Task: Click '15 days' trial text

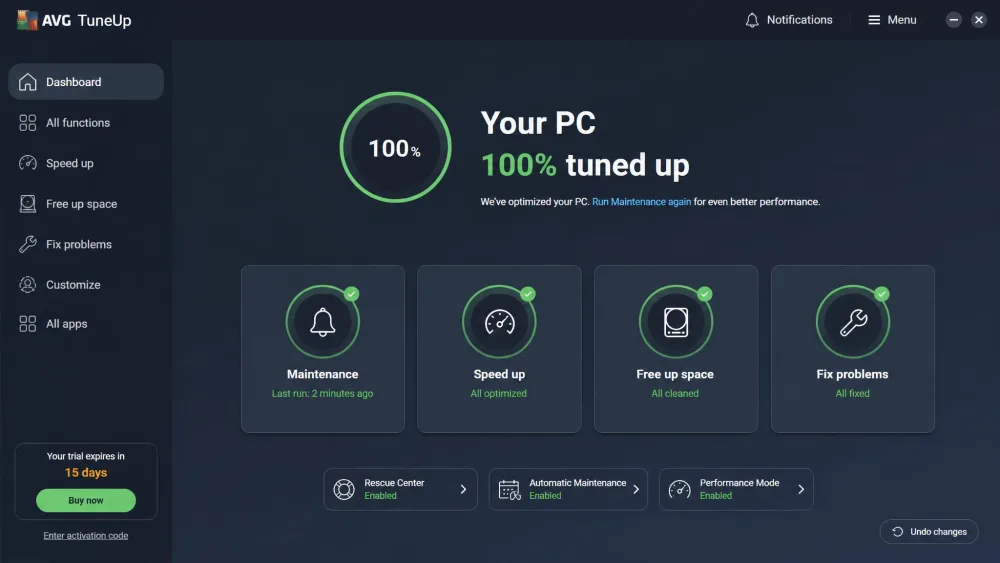Action: (x=85, y=472)
